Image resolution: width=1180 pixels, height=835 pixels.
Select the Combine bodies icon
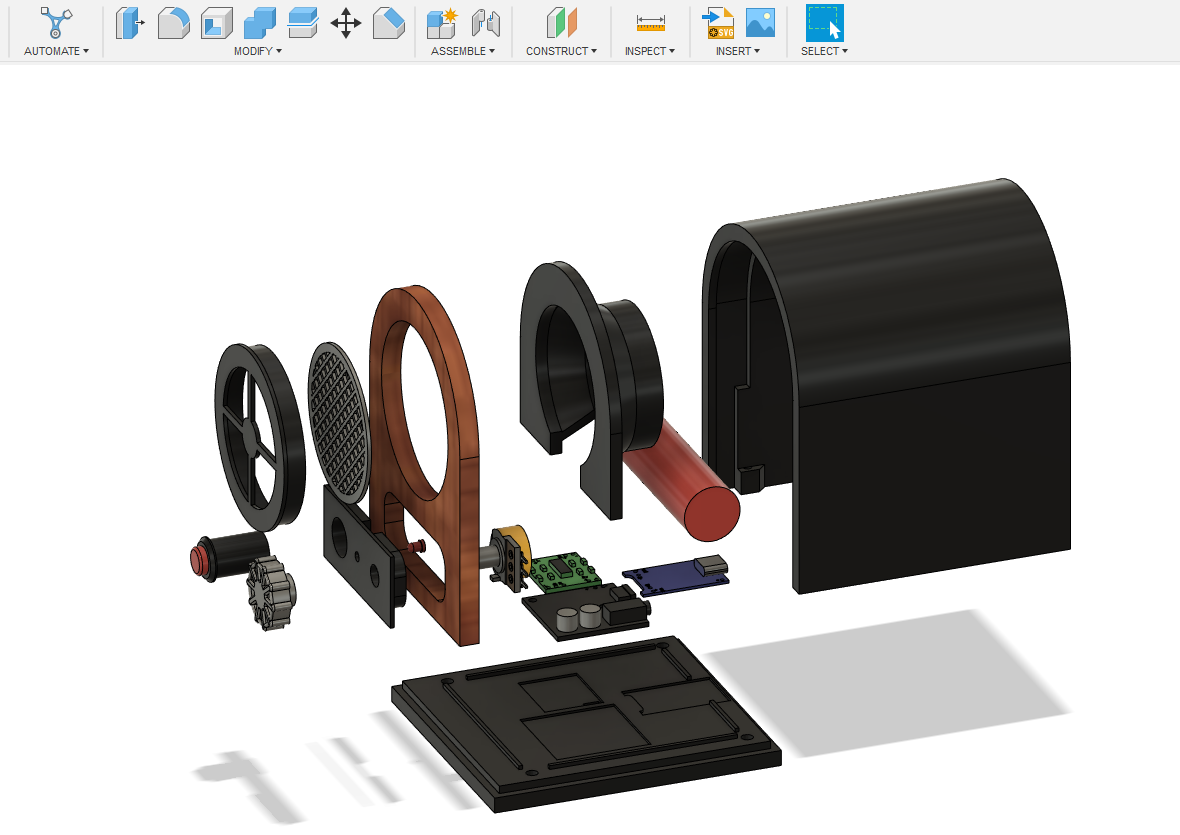(x=260, y=23)
